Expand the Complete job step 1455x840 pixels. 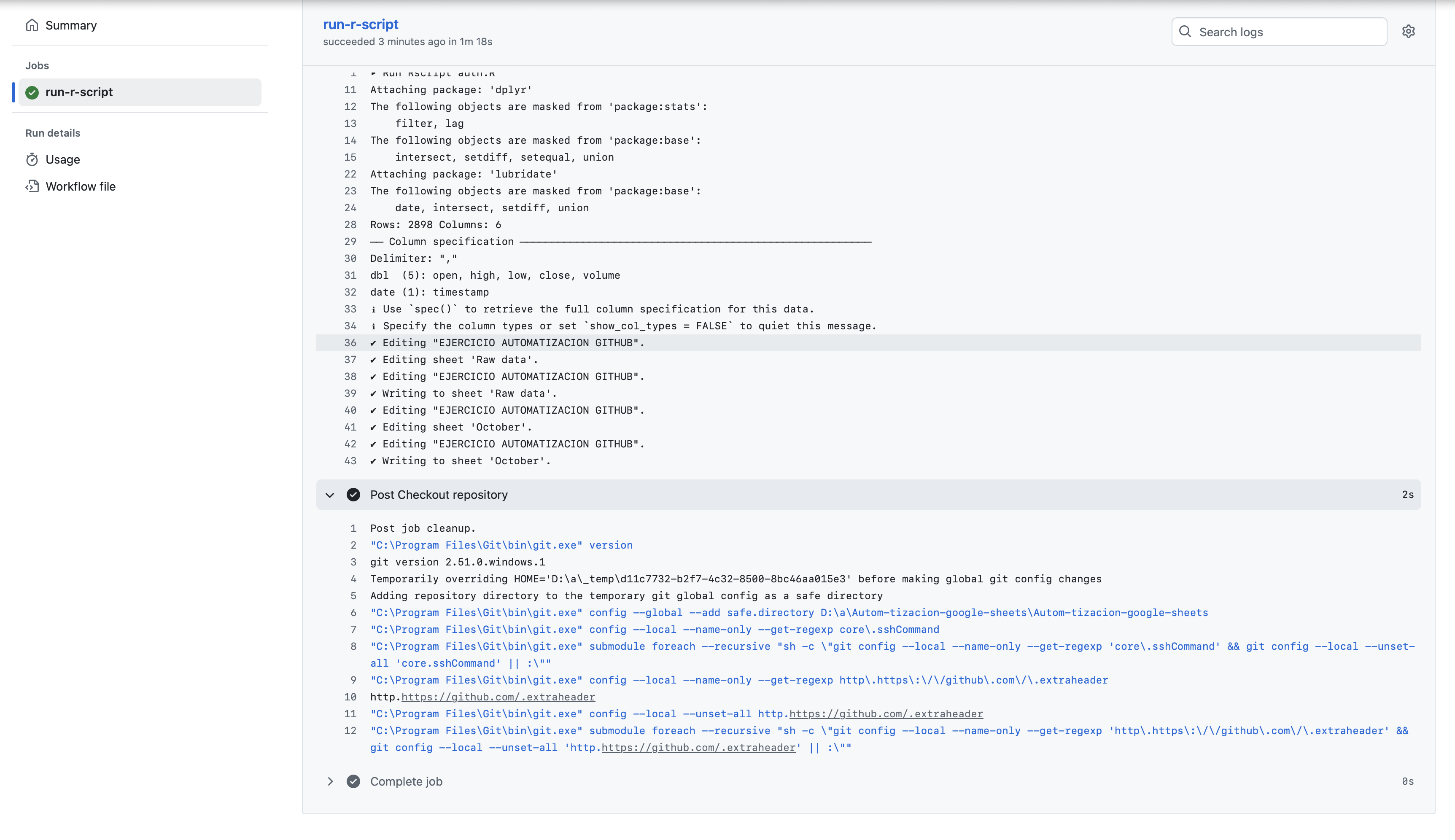(330, 781)
